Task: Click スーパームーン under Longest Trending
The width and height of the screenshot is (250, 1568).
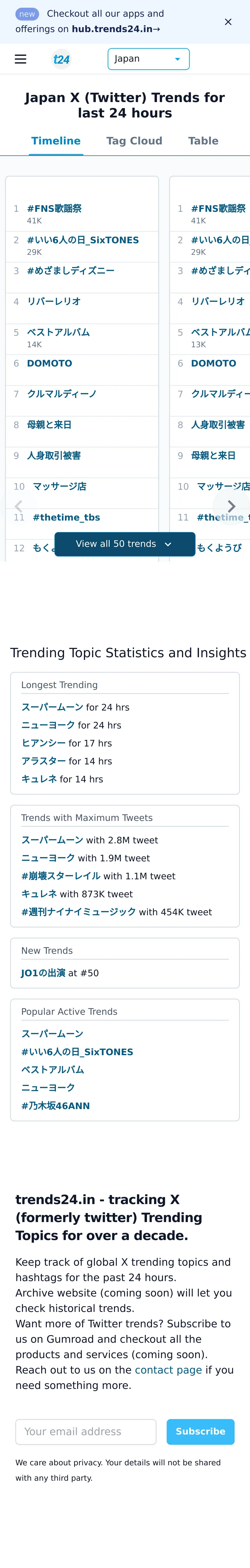Action: click(x=52, y=707)
